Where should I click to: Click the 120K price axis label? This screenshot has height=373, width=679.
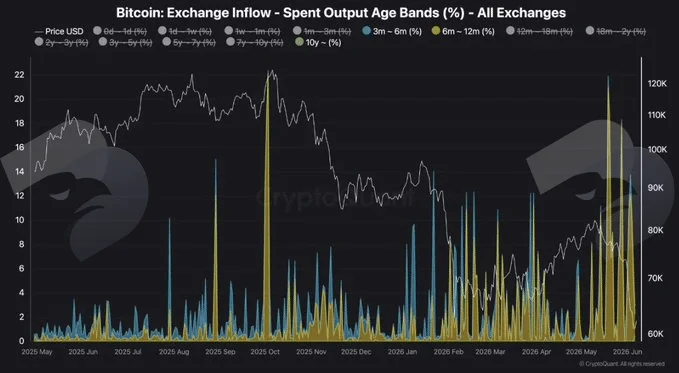coord(657,84)
